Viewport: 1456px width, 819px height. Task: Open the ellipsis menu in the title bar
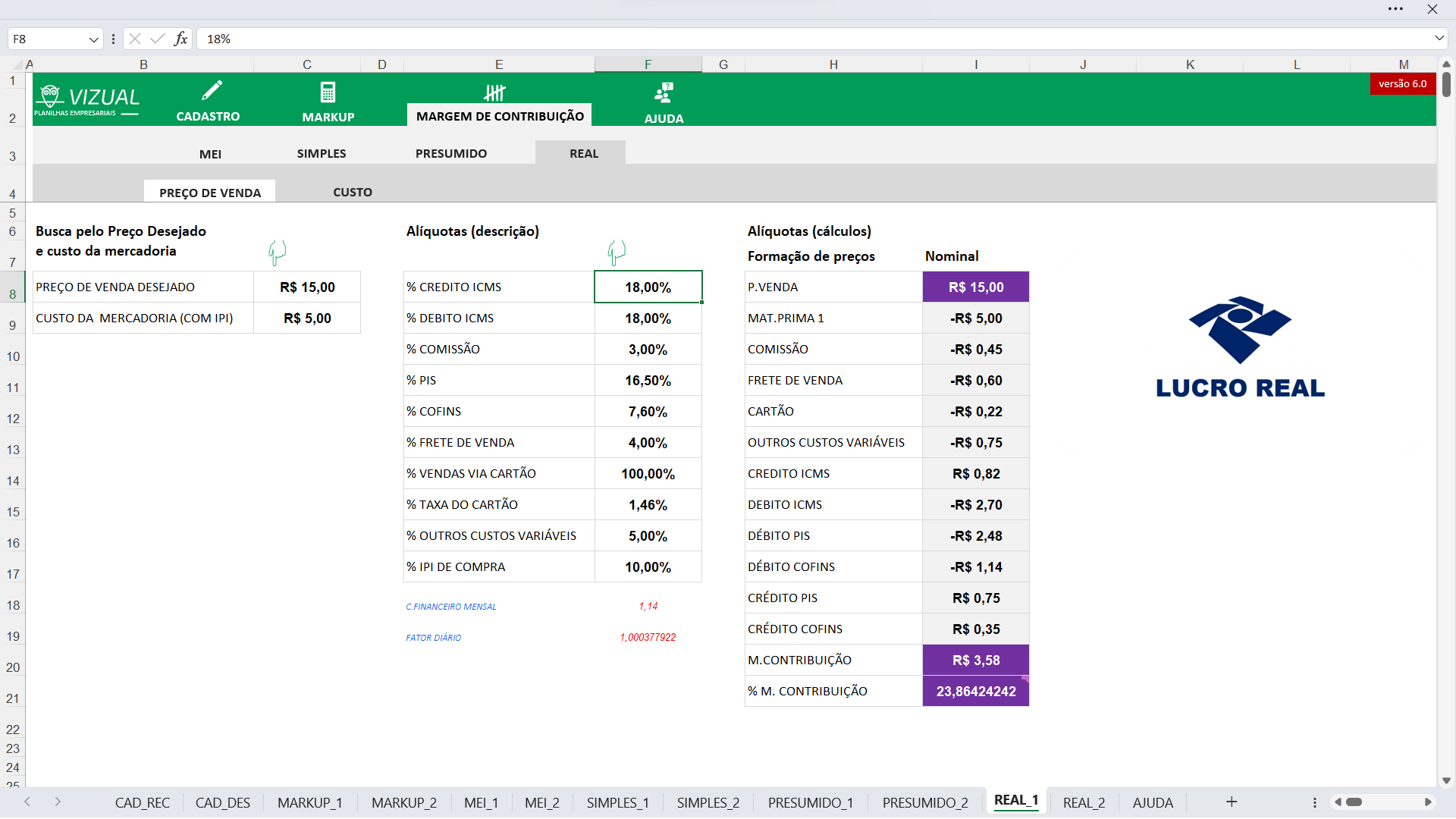[x=1396, y=9]
